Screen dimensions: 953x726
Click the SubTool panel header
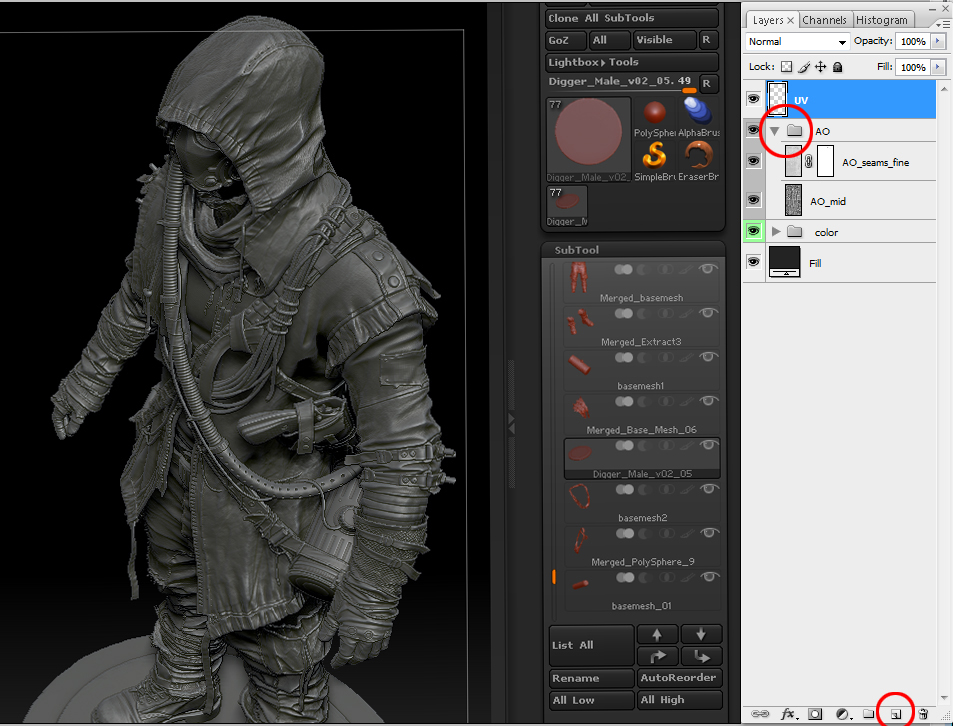[x=633, y=250]
